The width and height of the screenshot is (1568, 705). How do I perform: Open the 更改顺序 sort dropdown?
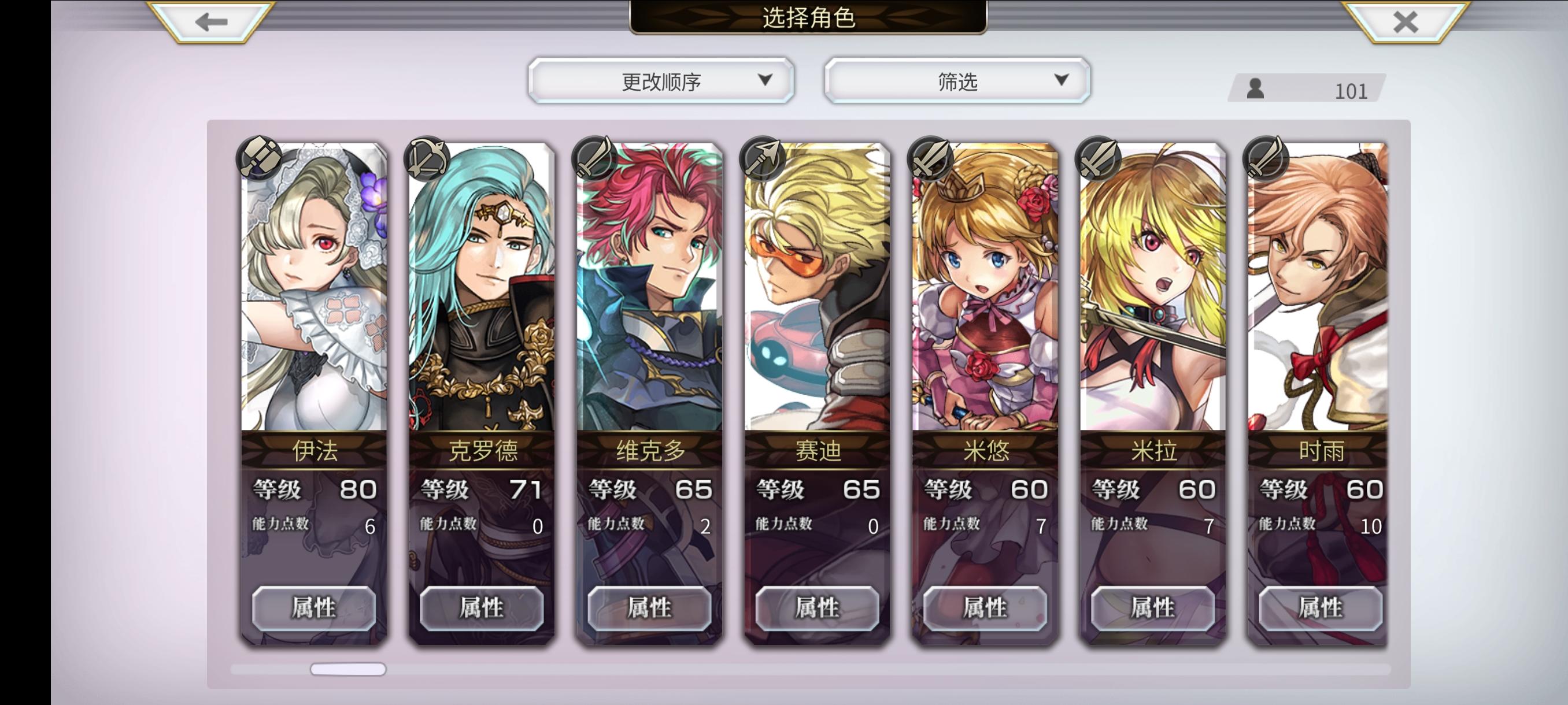tap(661, 81)
